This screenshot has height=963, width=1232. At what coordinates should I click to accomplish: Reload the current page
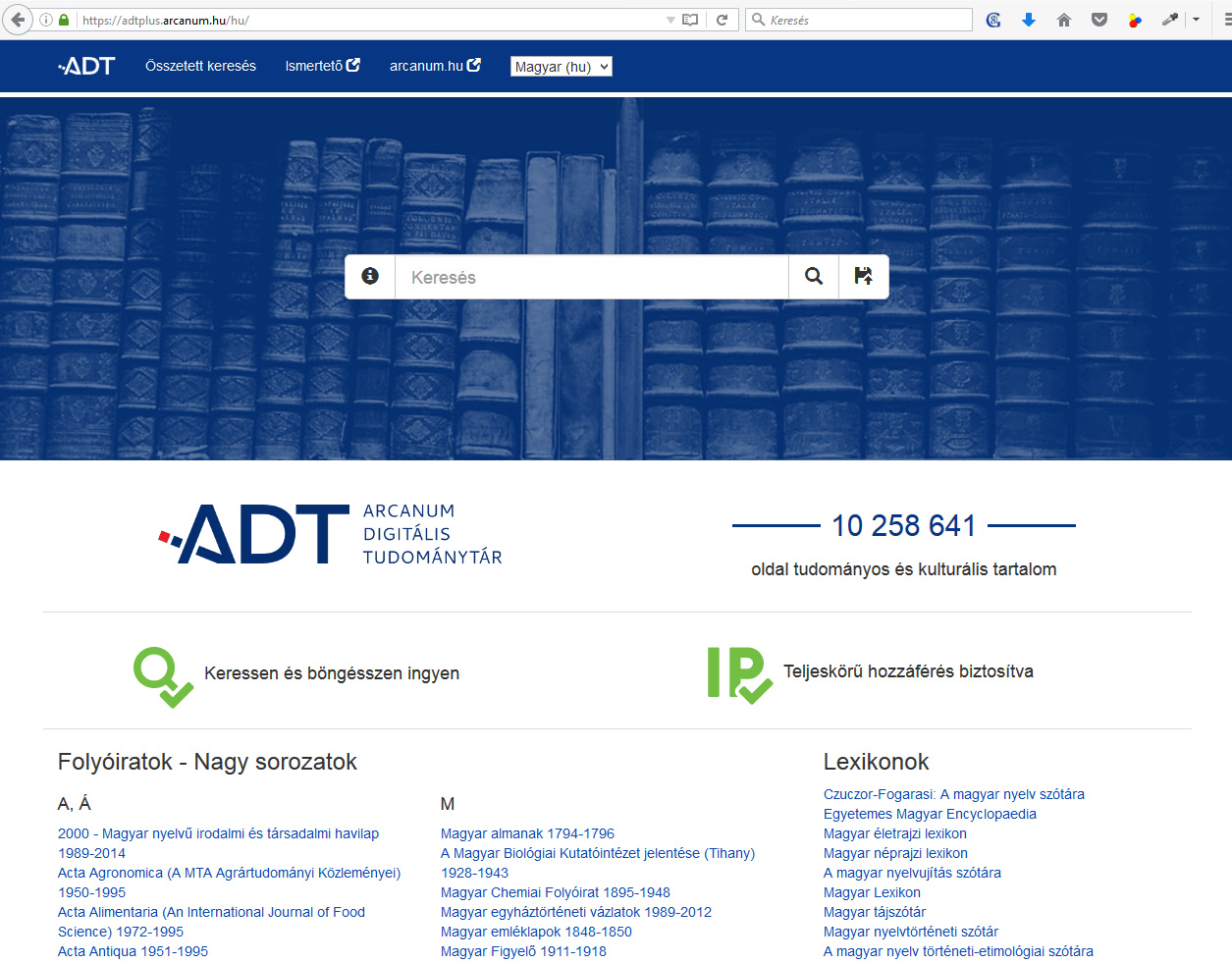722,20
